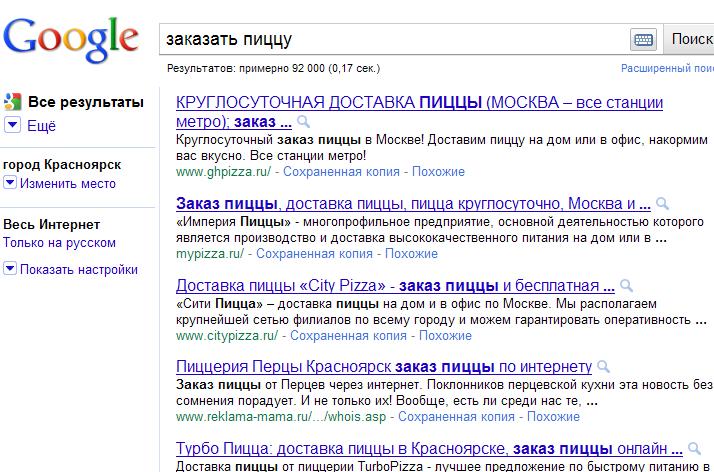Click Изменить место link
This screenshot has height=472, width=714.
[68, 183]
